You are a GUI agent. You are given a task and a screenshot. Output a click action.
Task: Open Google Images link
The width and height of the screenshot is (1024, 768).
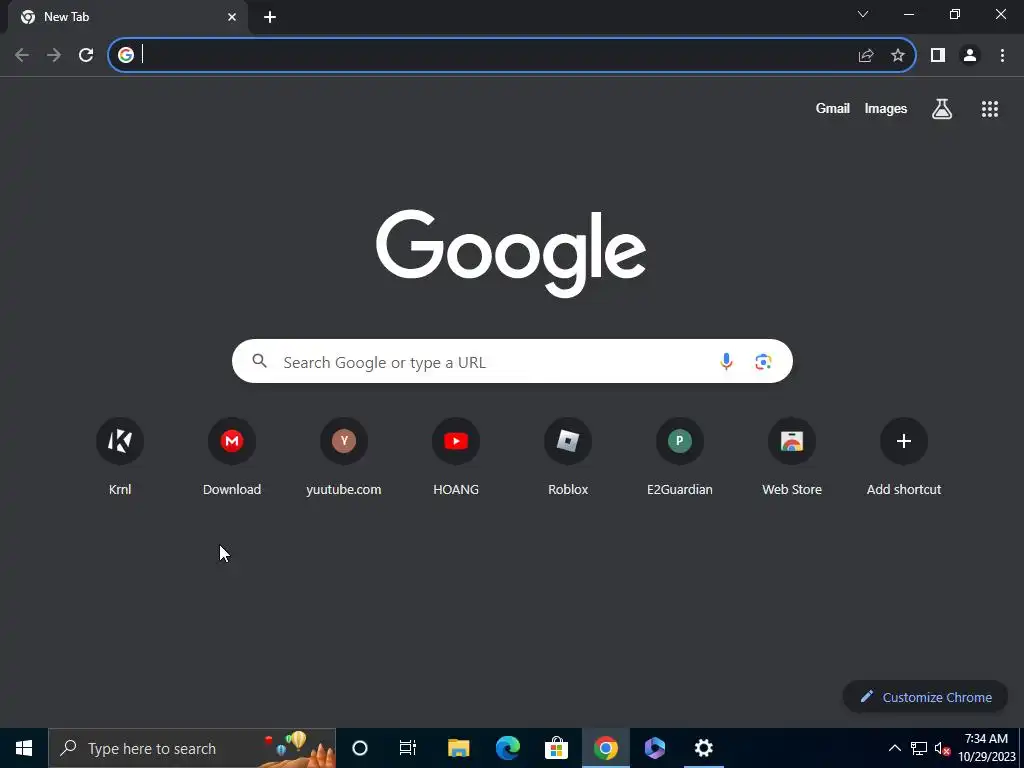[886, 109]
